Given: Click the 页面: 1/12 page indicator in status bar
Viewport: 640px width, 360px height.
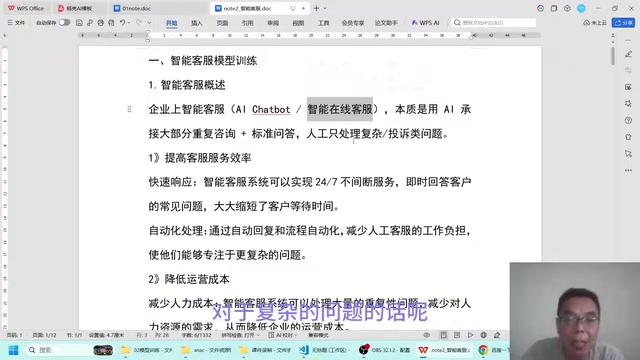Looking at the screenshot, I should point(44,335).
